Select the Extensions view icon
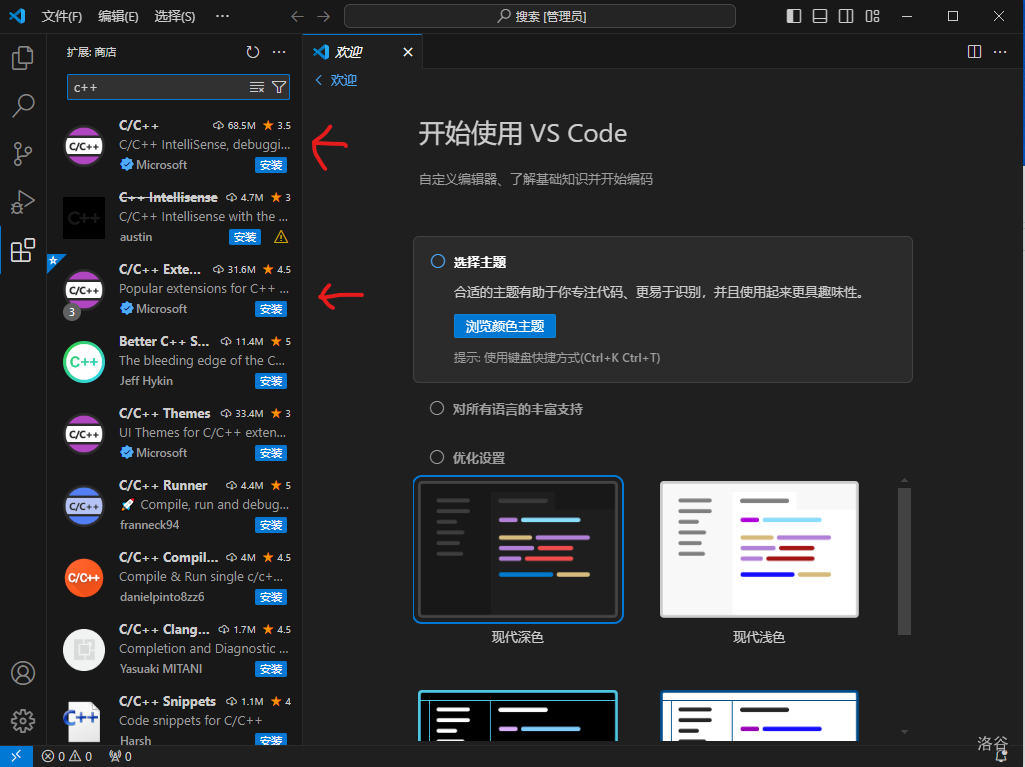The height and width of the screenshot is (767, 1025). coord(23,250)
